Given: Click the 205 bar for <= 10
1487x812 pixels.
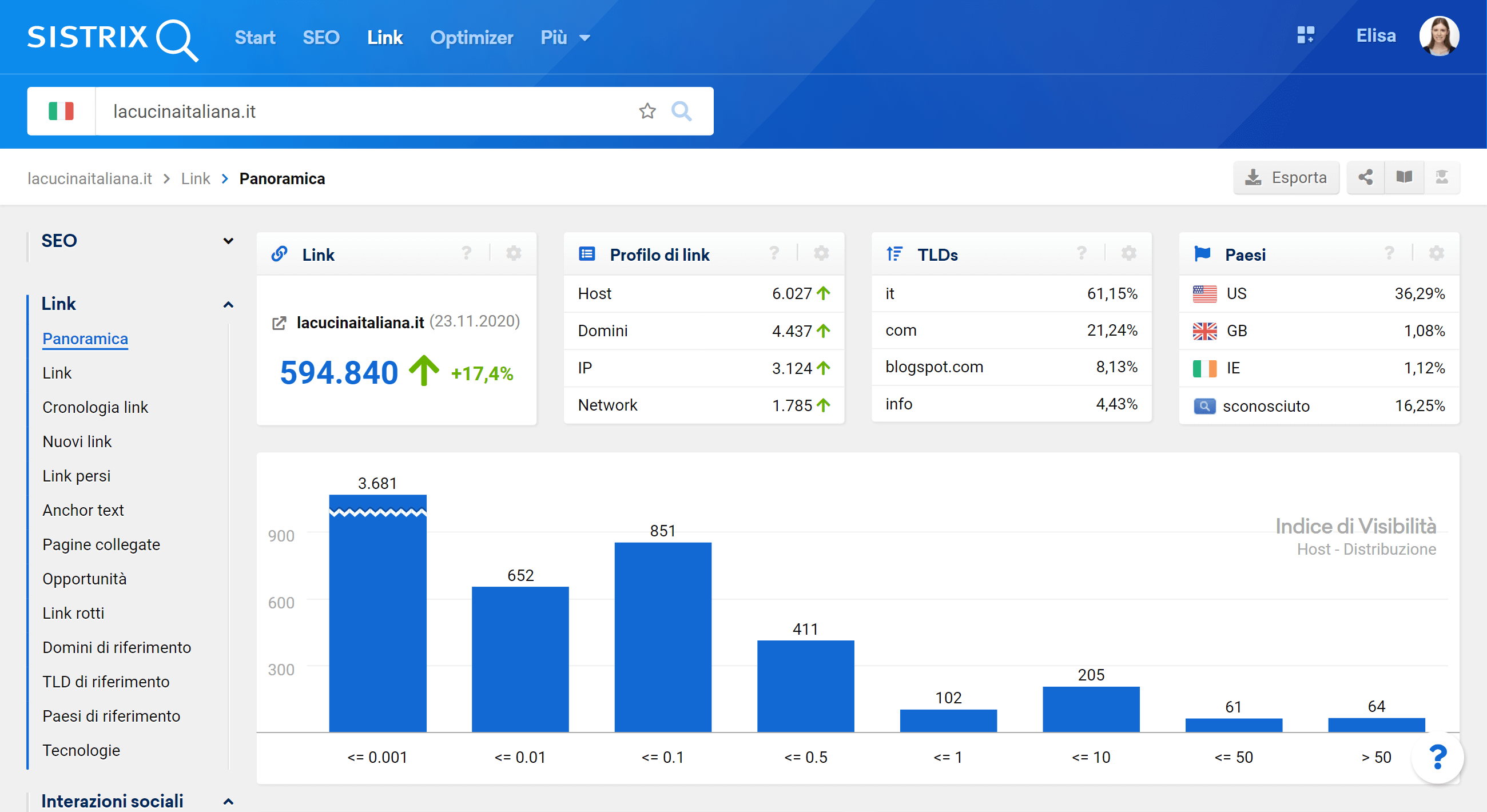Looking at the screenshot, I should point(1091,709).
